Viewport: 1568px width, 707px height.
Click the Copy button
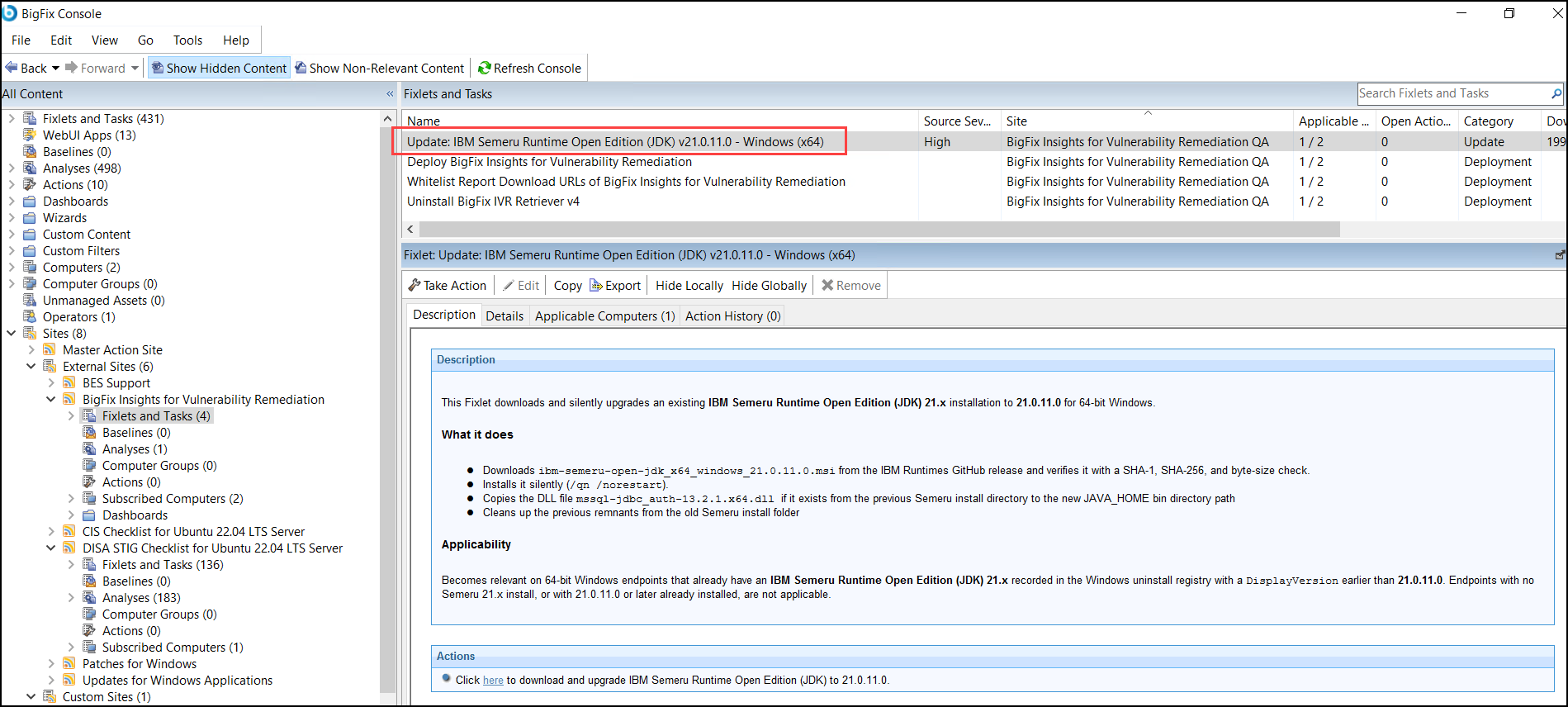tap(567, 285)
